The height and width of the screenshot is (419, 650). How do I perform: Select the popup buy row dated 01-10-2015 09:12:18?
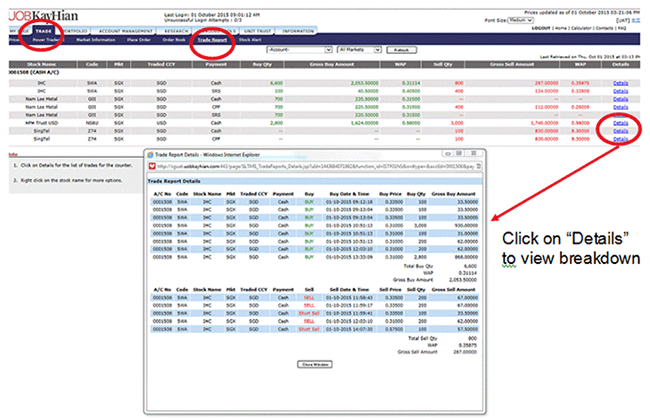315,202
